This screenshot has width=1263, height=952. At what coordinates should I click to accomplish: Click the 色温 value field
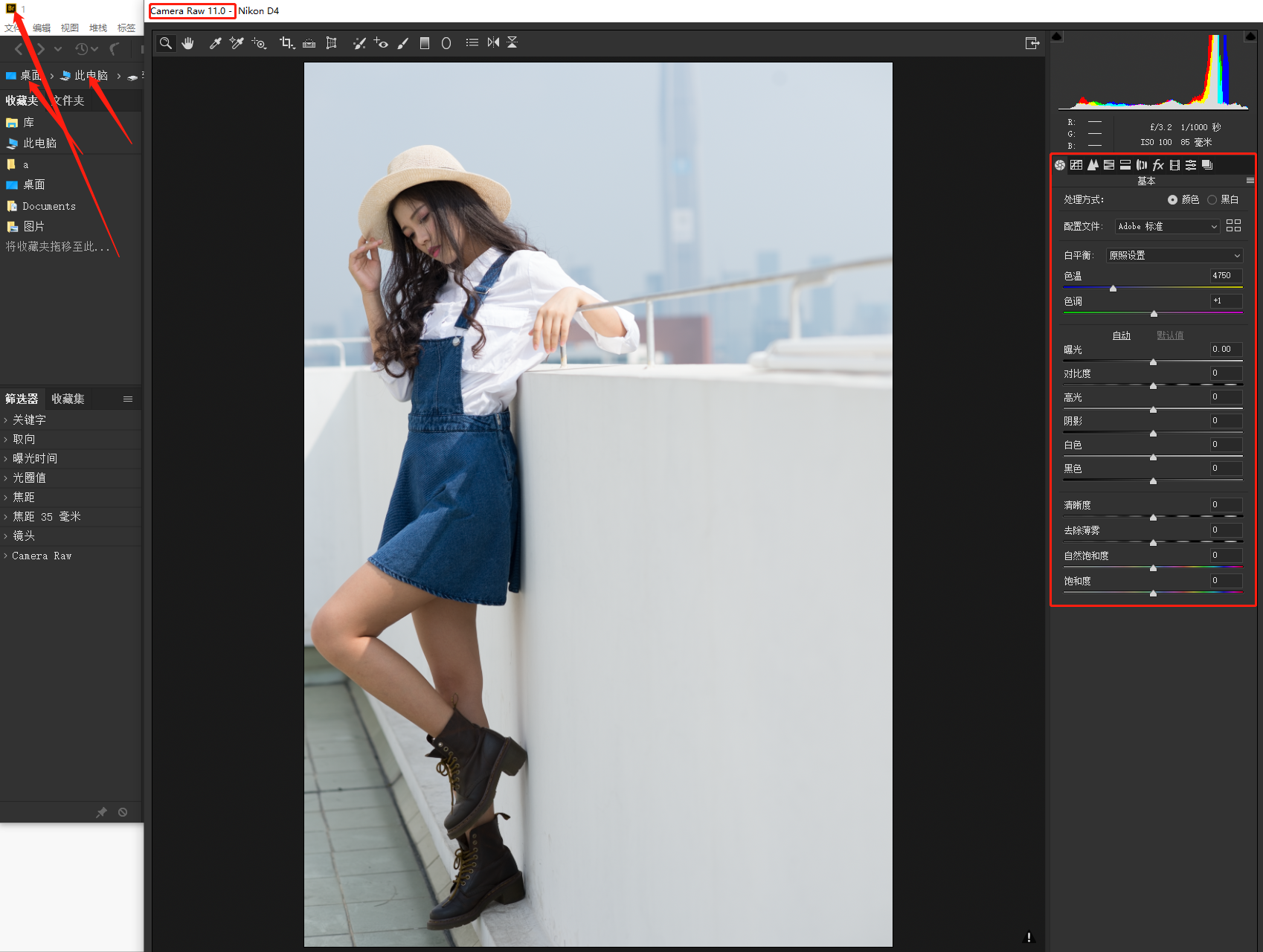pyautogui.click(x=1225, y=276)
